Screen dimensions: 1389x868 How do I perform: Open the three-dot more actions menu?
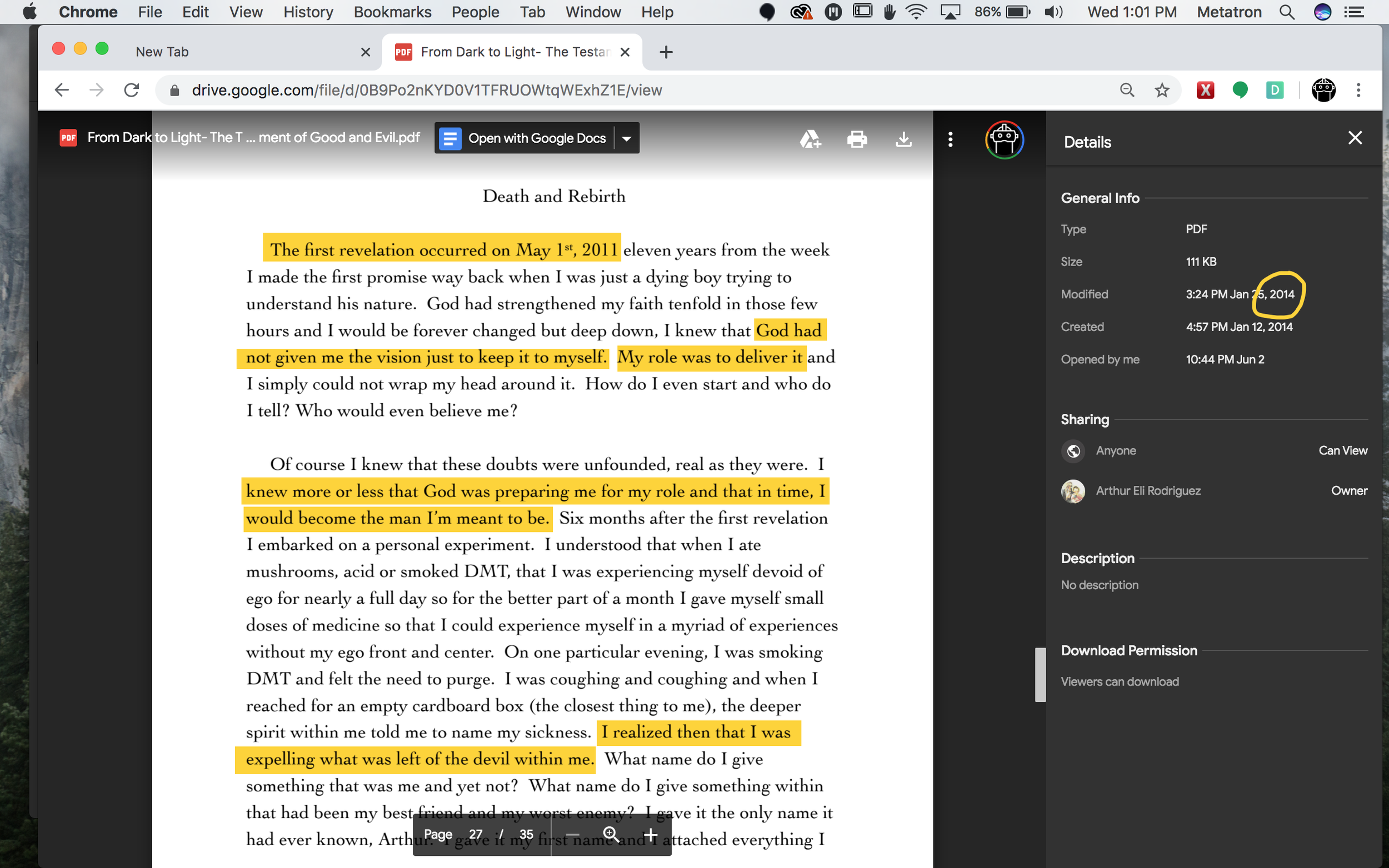pyautogui.click(x=950, y=139)
